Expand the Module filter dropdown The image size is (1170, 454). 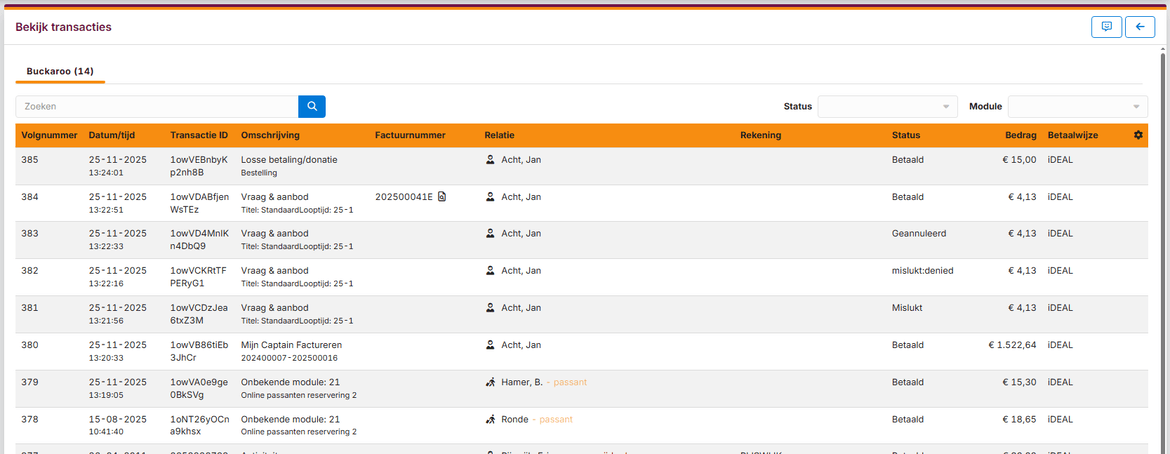(x=1077, y=107)
